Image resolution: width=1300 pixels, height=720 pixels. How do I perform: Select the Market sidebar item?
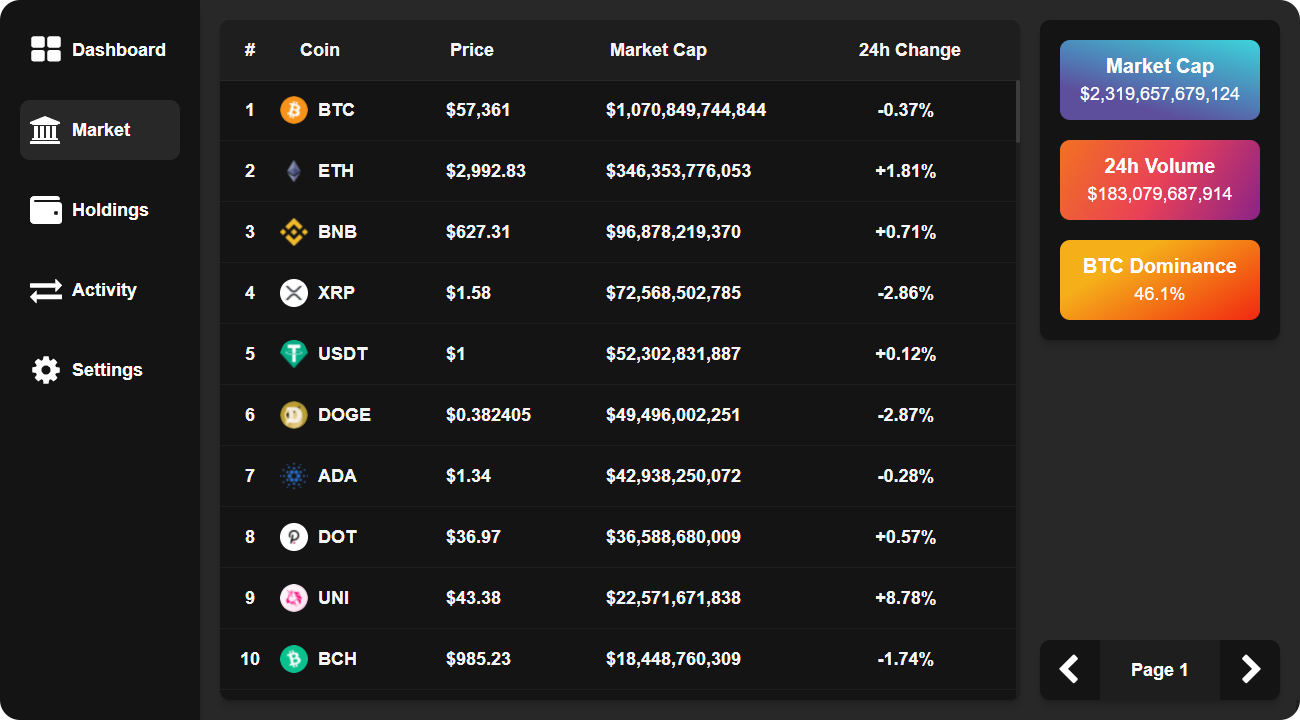(100, 130)
